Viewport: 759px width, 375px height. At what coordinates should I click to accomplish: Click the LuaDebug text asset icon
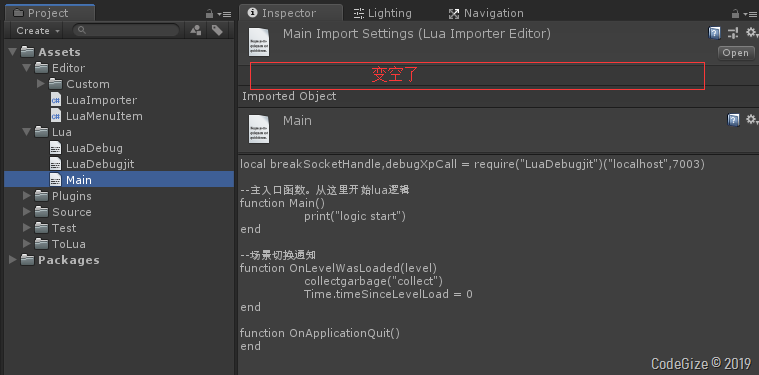coord(56,148)
